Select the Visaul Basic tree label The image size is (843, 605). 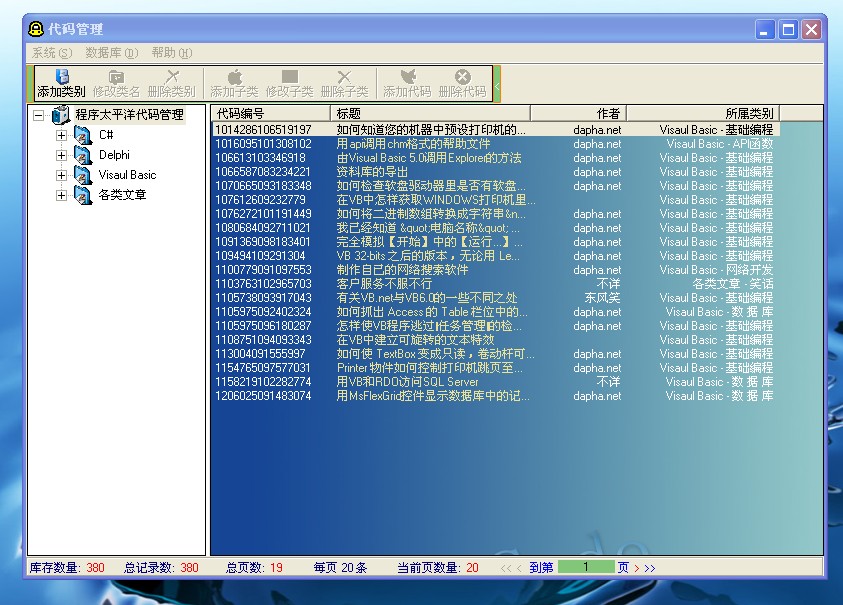point(127,175)
